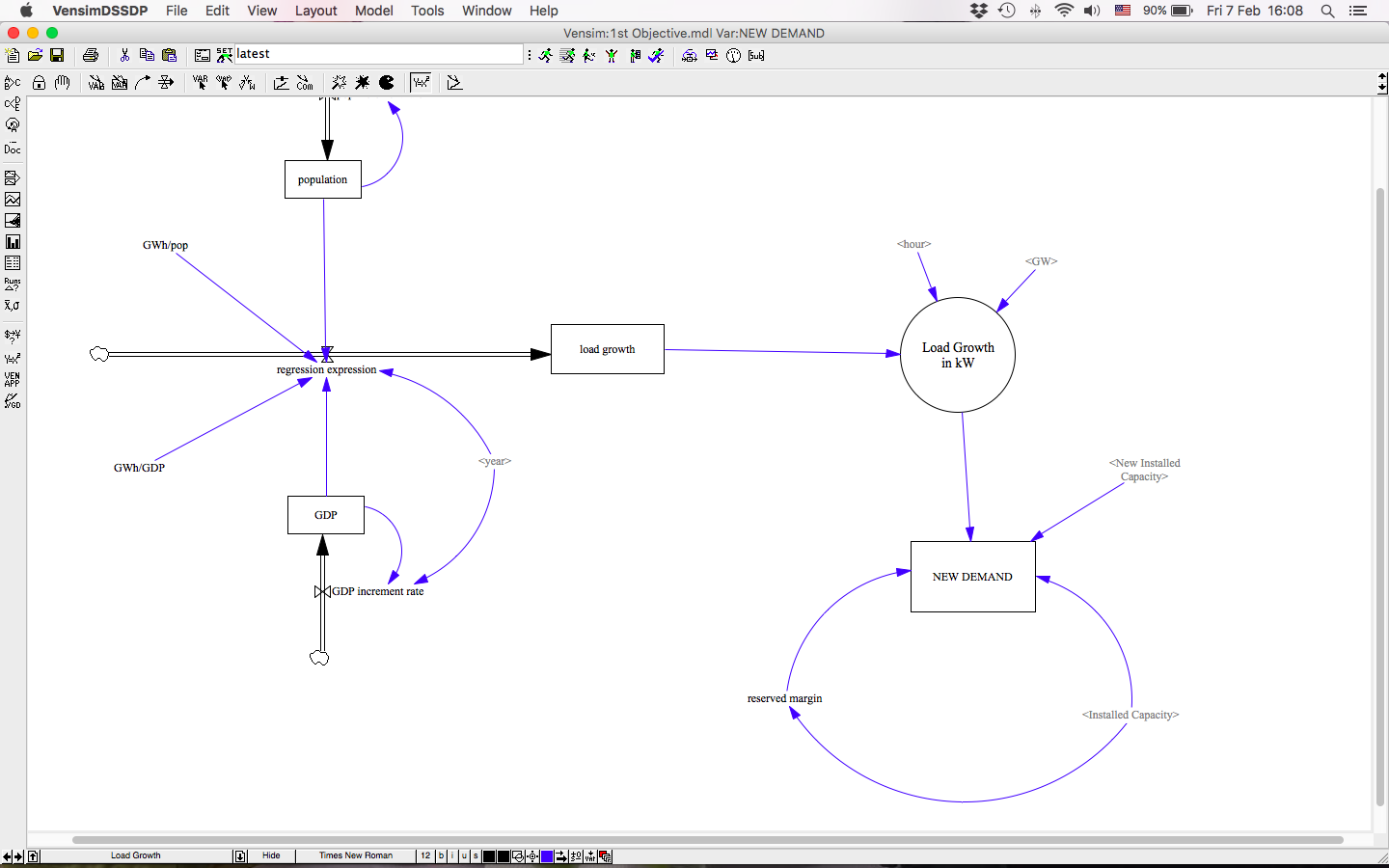Toggle underline (u) in status bar
This screenshot has width=1389, height=868.
(465, 856)
